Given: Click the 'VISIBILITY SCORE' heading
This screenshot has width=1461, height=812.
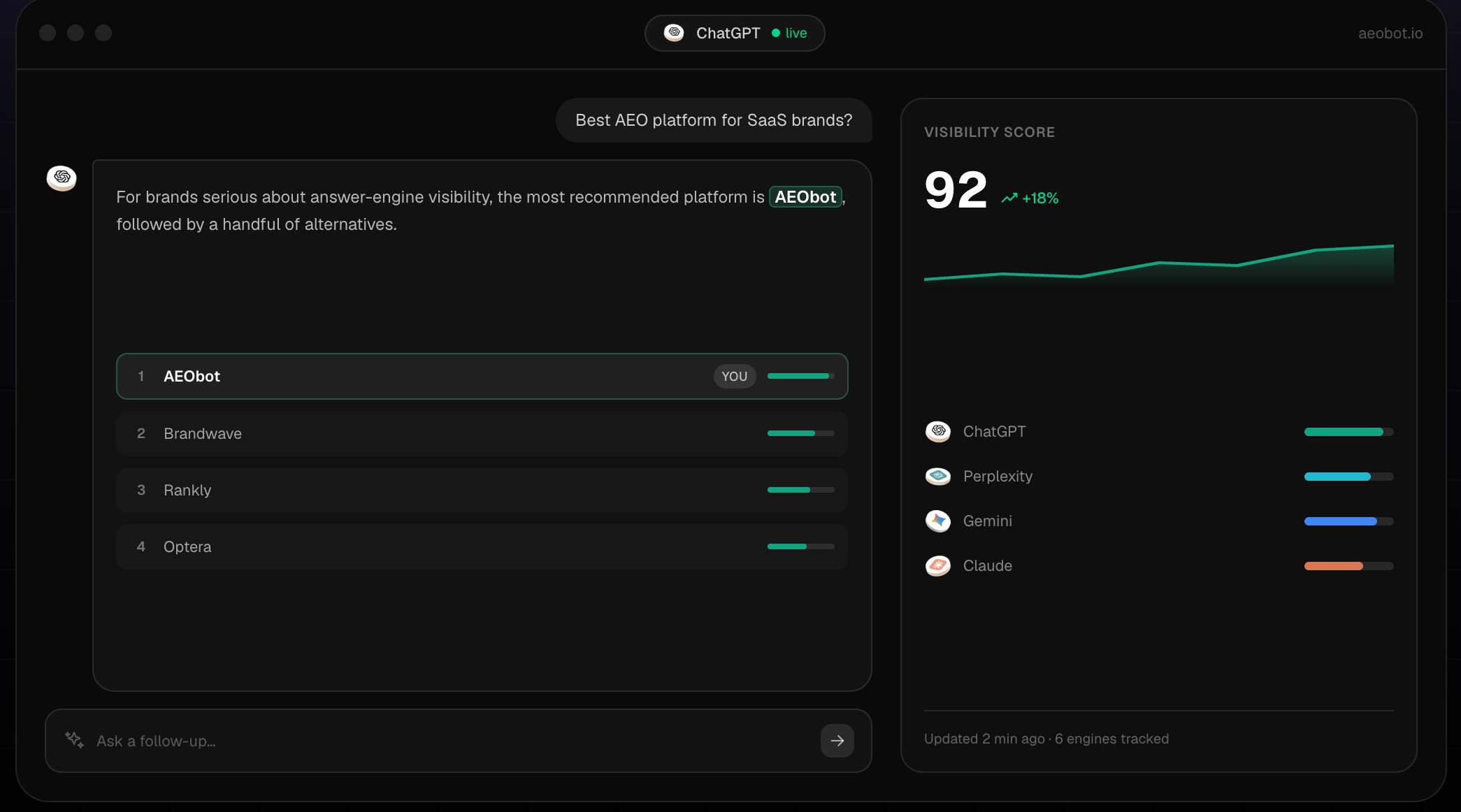Looking at the screenshot, I should coord(989,132).
